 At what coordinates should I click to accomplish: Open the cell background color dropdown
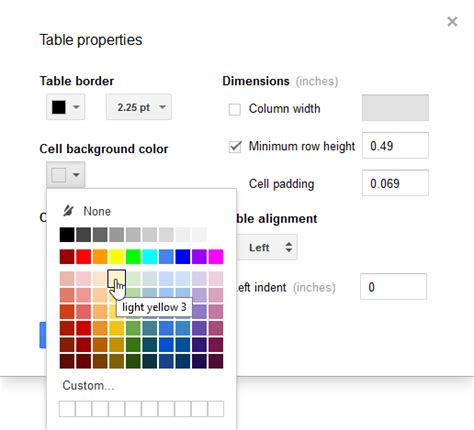(x=66, y=175)
